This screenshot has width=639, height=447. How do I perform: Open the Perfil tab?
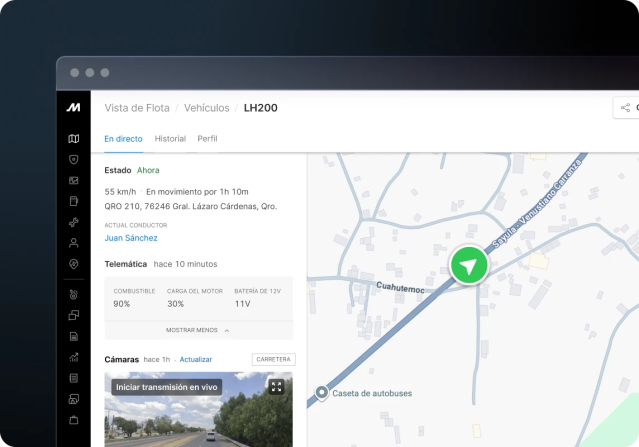pos(207,139)
